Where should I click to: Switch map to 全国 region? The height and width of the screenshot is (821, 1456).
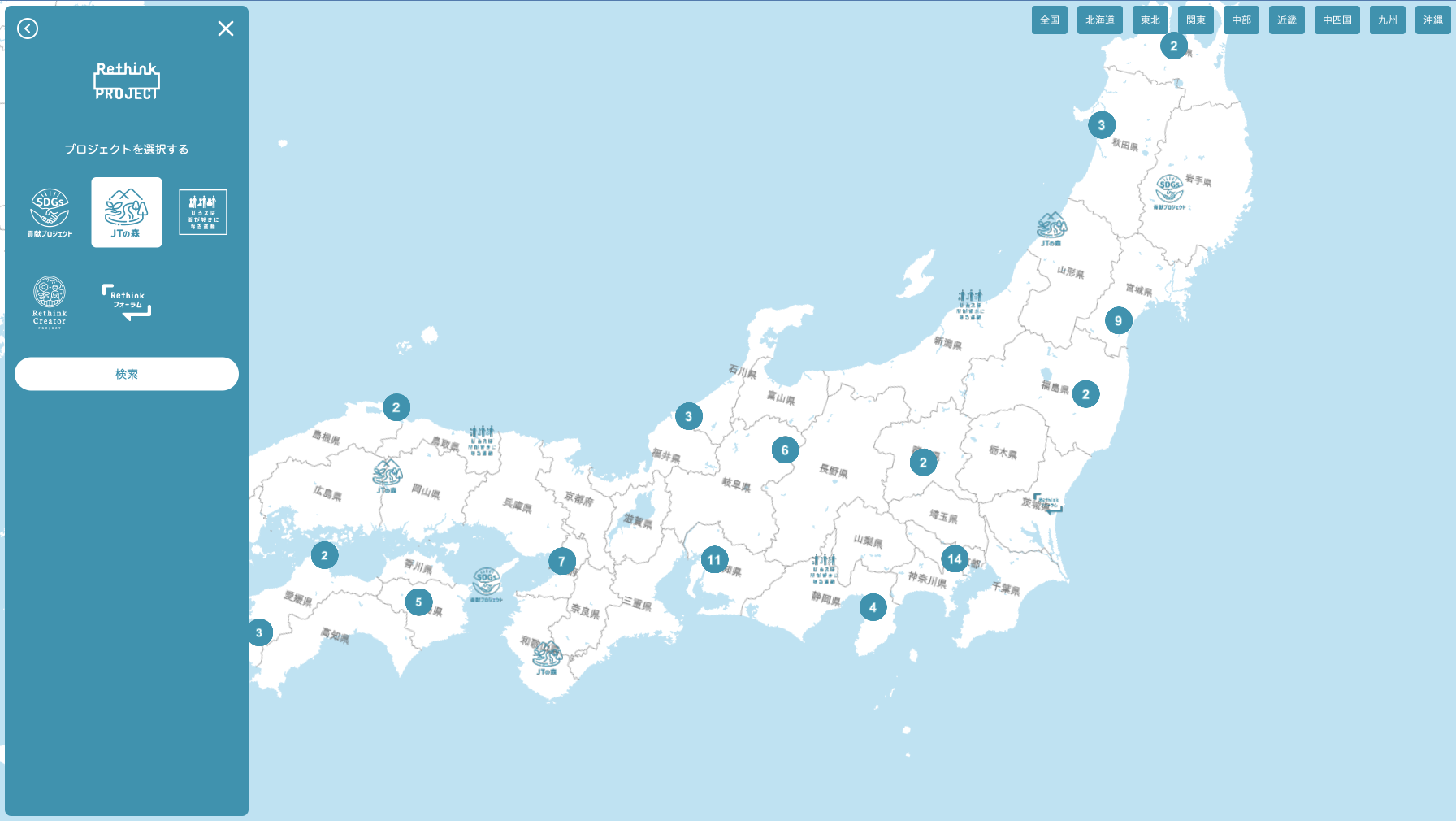(x=1049, y=20)
